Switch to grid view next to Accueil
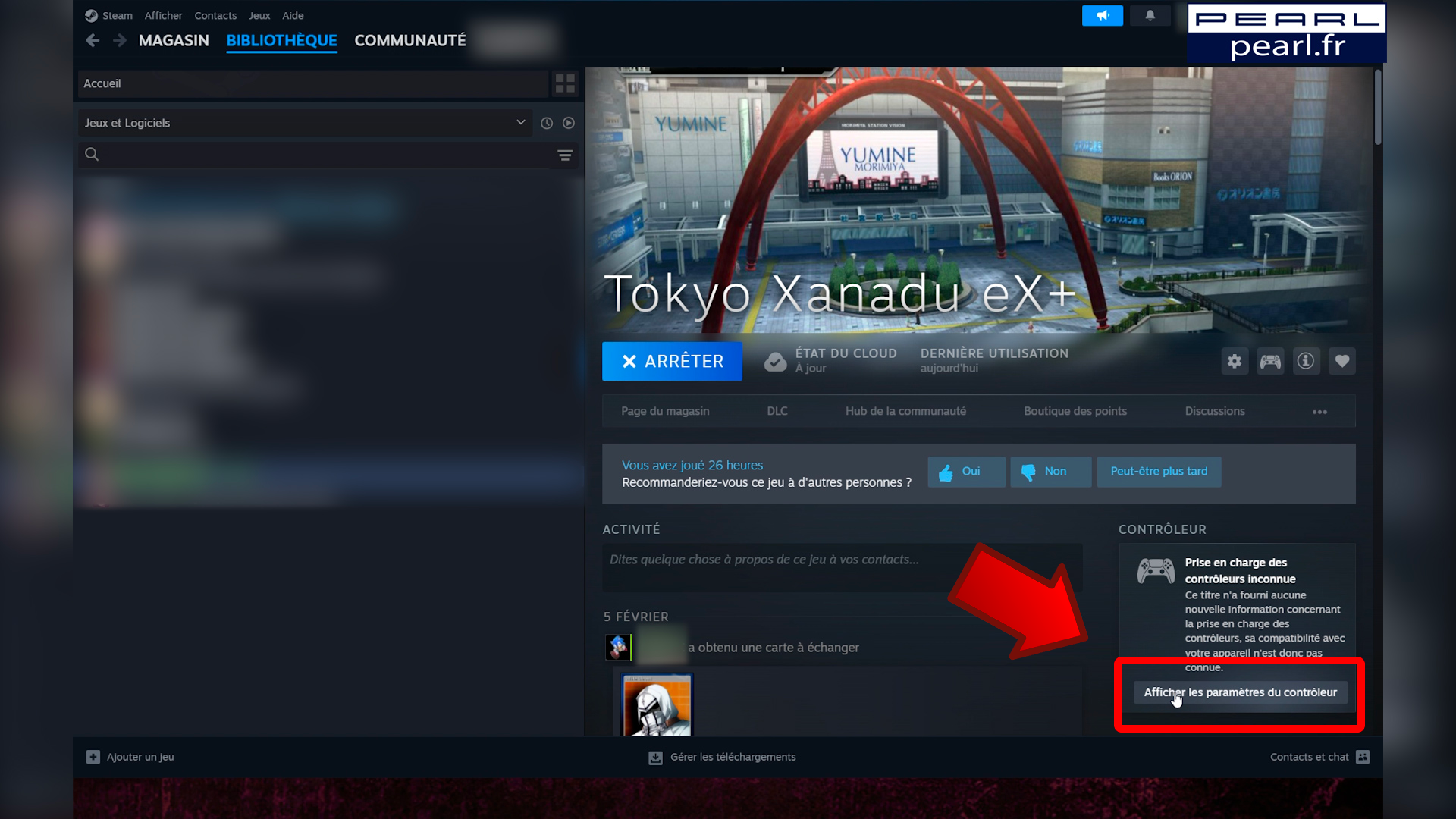Viewport: 1456px width, 819px height. 564,83
